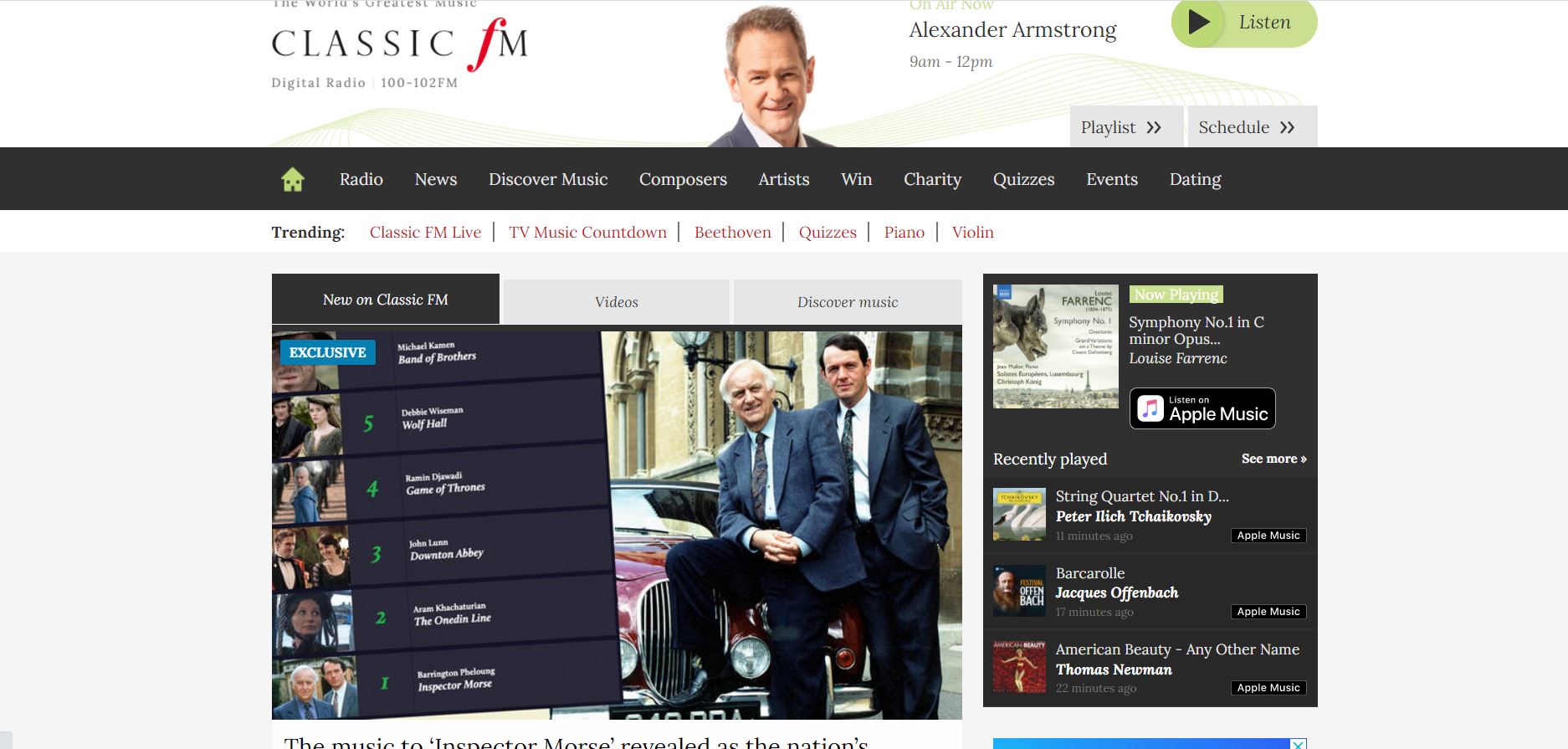This screenshot has height=749, width=1568.
Task: Open the Inspector Morse feature image
Action: point(617,525)
